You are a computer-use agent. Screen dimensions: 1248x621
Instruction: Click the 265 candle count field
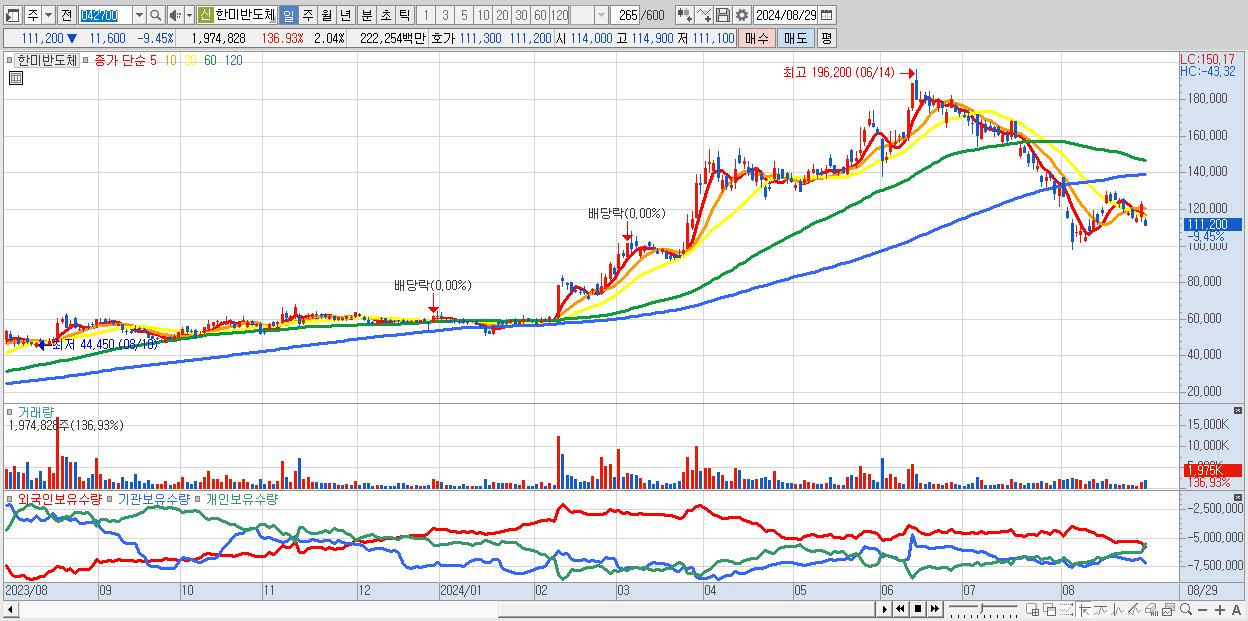pyautogui.click(x=626, y=15)
